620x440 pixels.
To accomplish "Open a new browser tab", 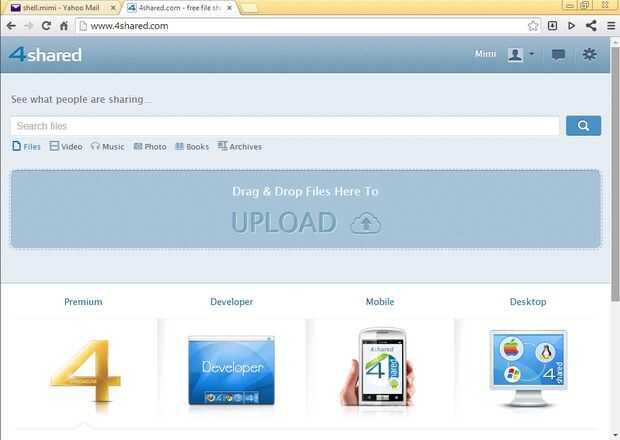I will click(x=249, y=8).
